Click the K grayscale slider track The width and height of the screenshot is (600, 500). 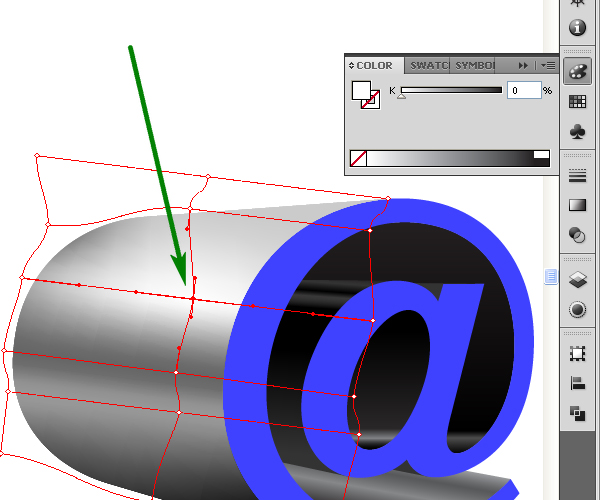point(451,90)
